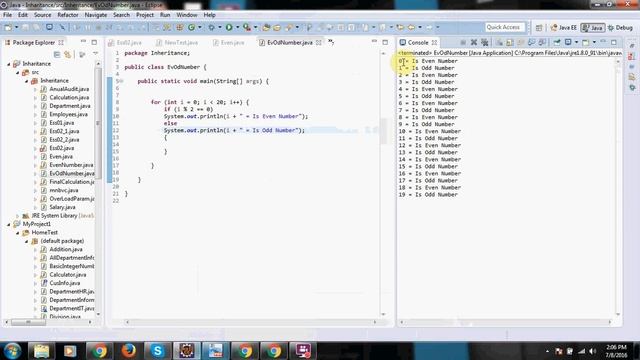Click the New Java Class icon
Image resolution: width=640 pixels, height=360 pixels.
click(191, 27)
